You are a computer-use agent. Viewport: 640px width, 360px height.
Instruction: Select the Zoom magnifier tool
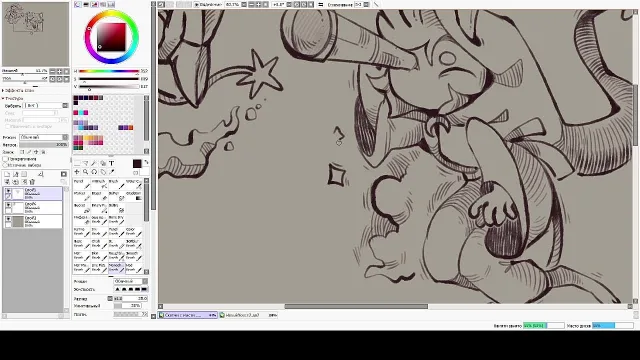pos(86,172)
